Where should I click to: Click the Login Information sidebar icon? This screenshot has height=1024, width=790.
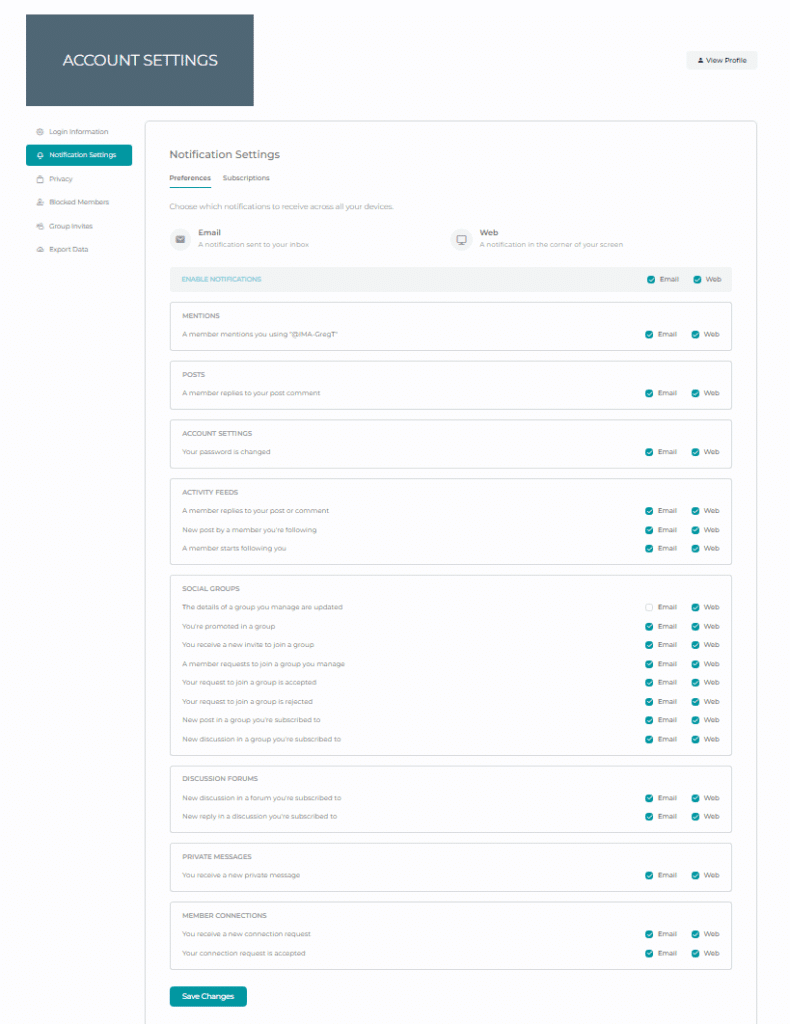click(x=39, y=132)
